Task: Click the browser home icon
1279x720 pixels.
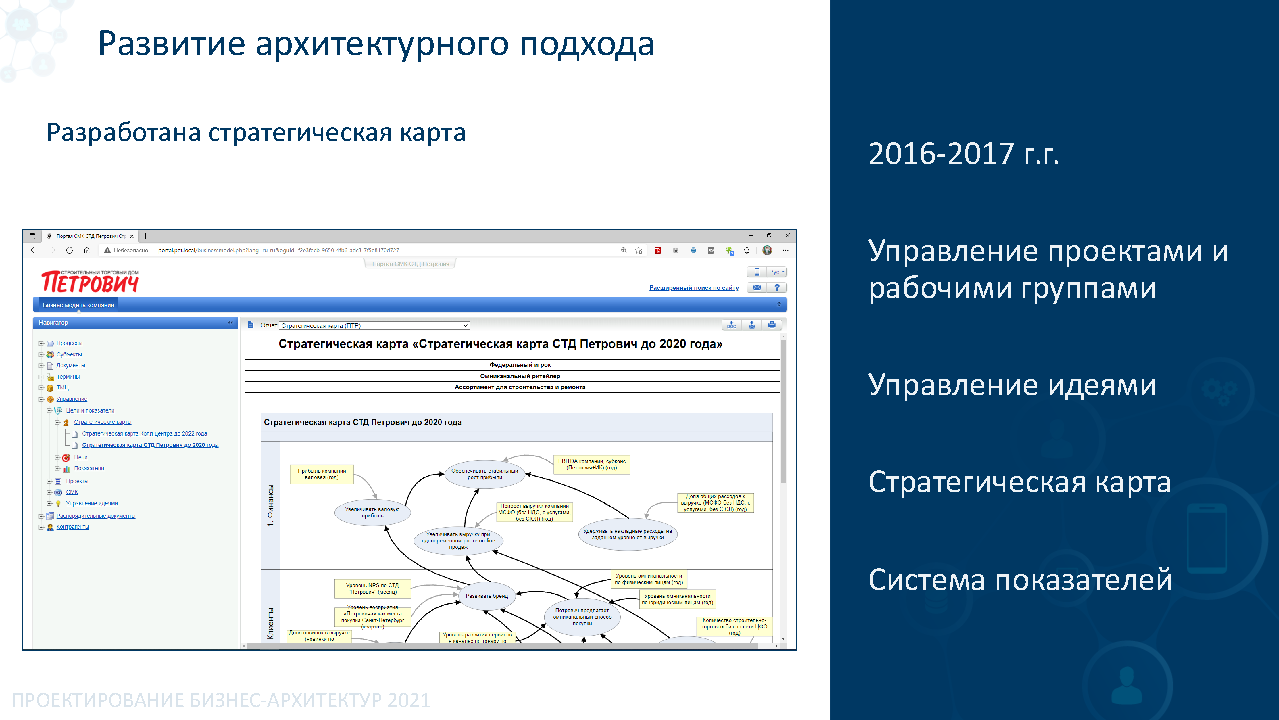Action: tap(86, 250)
